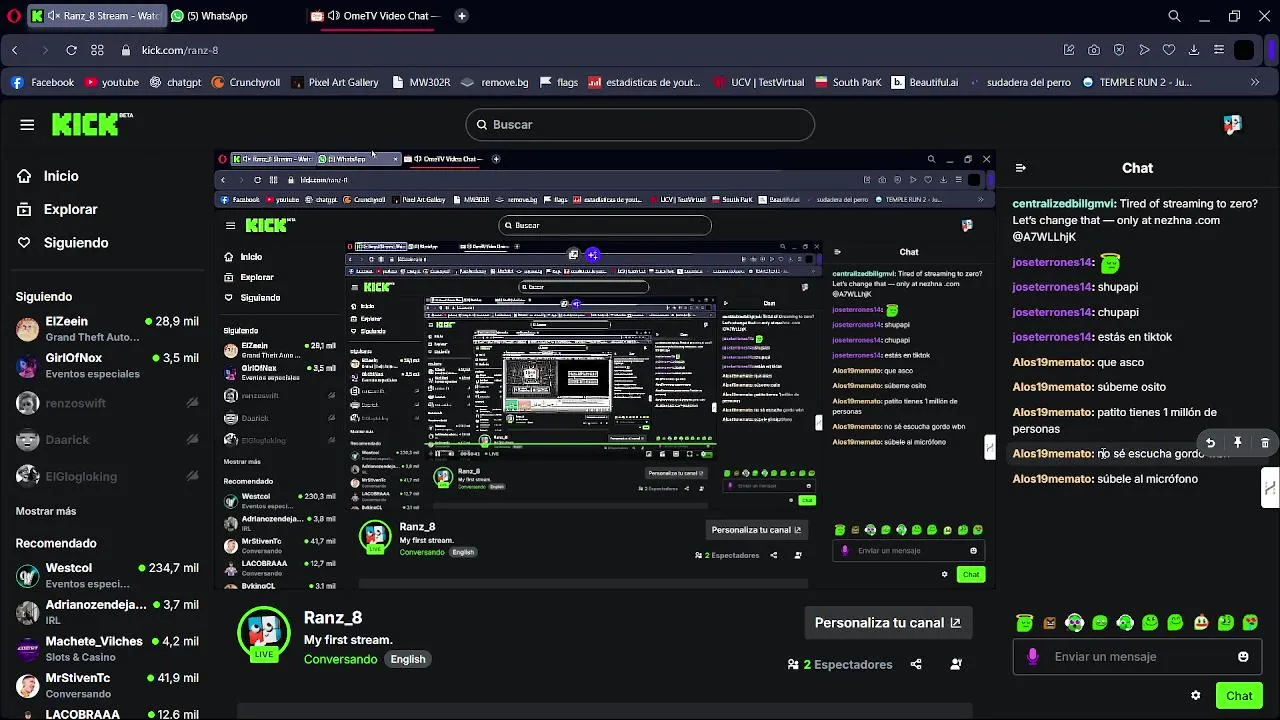Open the tab search magnifier icon

(1175, 16)
